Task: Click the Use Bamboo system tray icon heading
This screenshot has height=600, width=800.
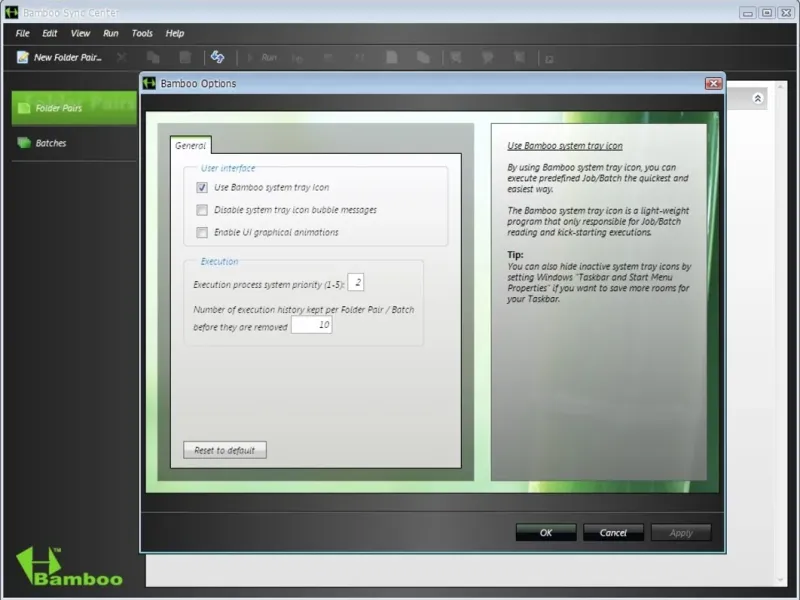Action: click(x=565, y=146)
